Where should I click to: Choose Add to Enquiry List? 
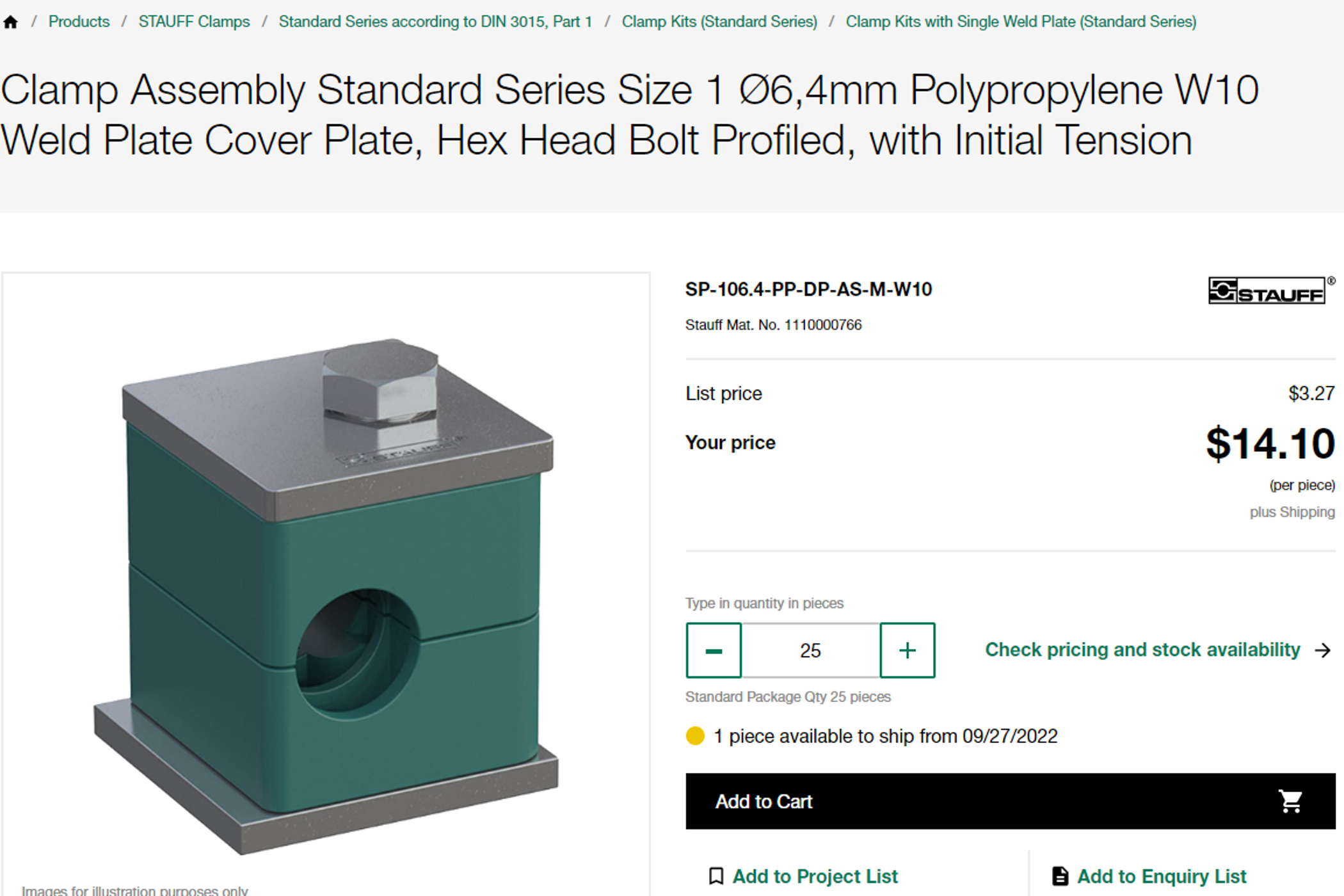coord(1162,876)
